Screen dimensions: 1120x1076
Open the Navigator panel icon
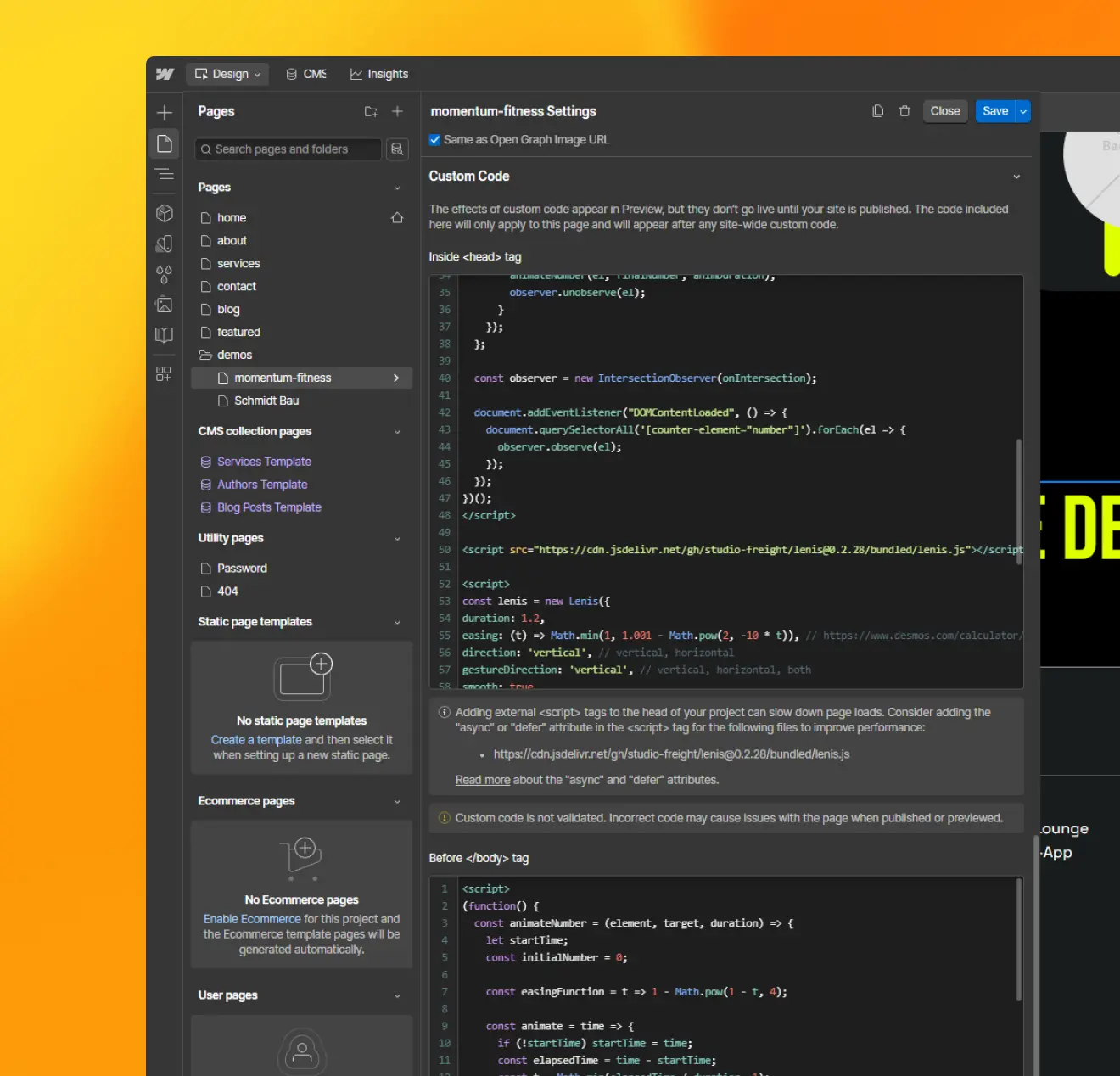(165, 174)
